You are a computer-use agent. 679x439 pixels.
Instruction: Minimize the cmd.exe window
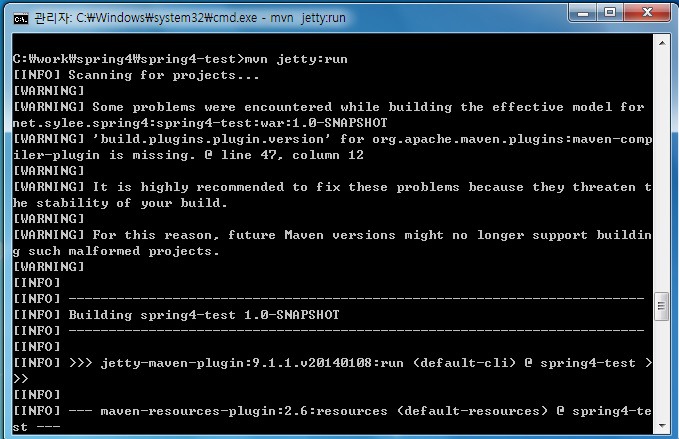pos(584,12)
